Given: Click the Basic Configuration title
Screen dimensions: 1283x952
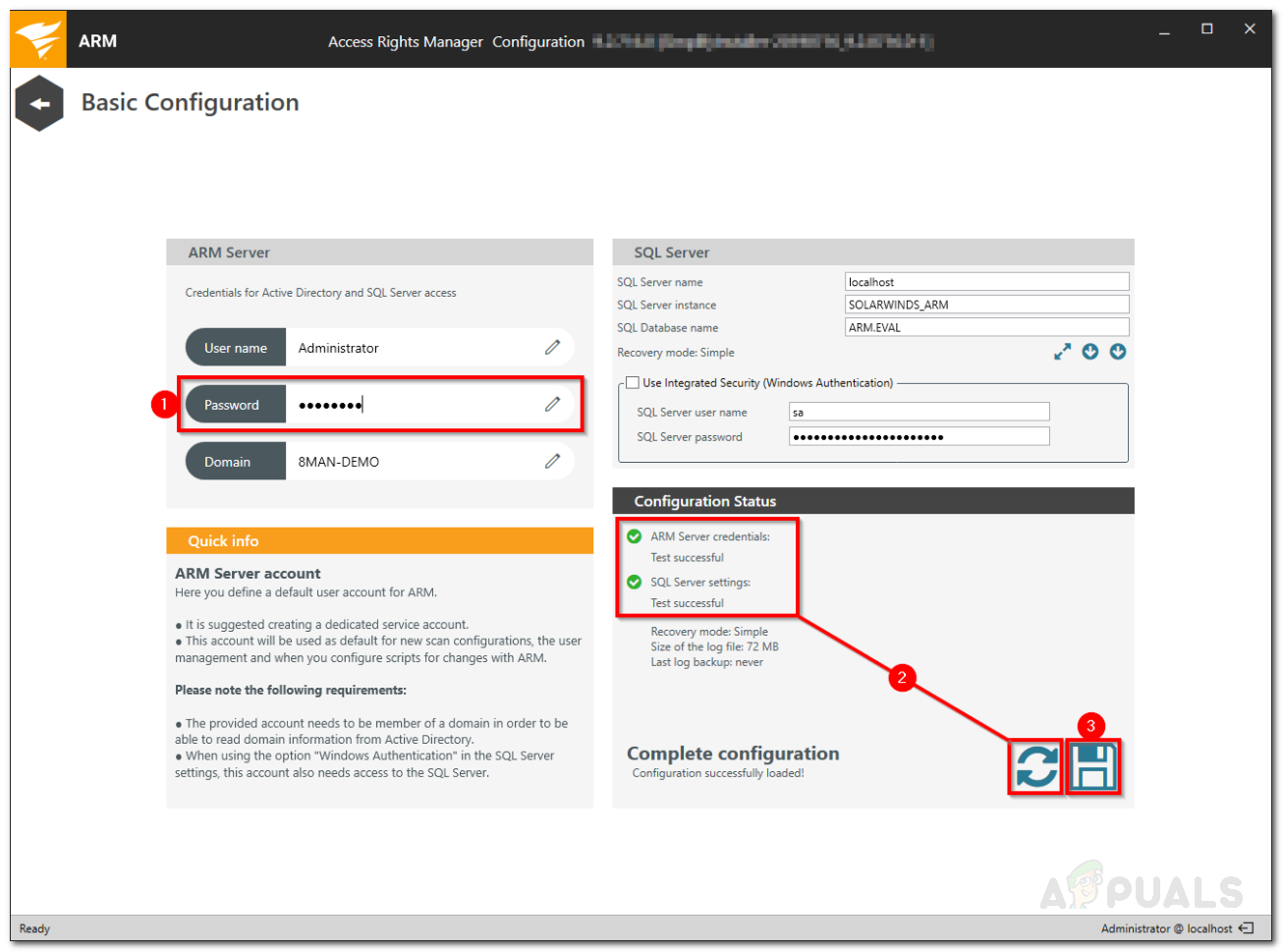Looking at the screenshot, I should pos(191,102).
